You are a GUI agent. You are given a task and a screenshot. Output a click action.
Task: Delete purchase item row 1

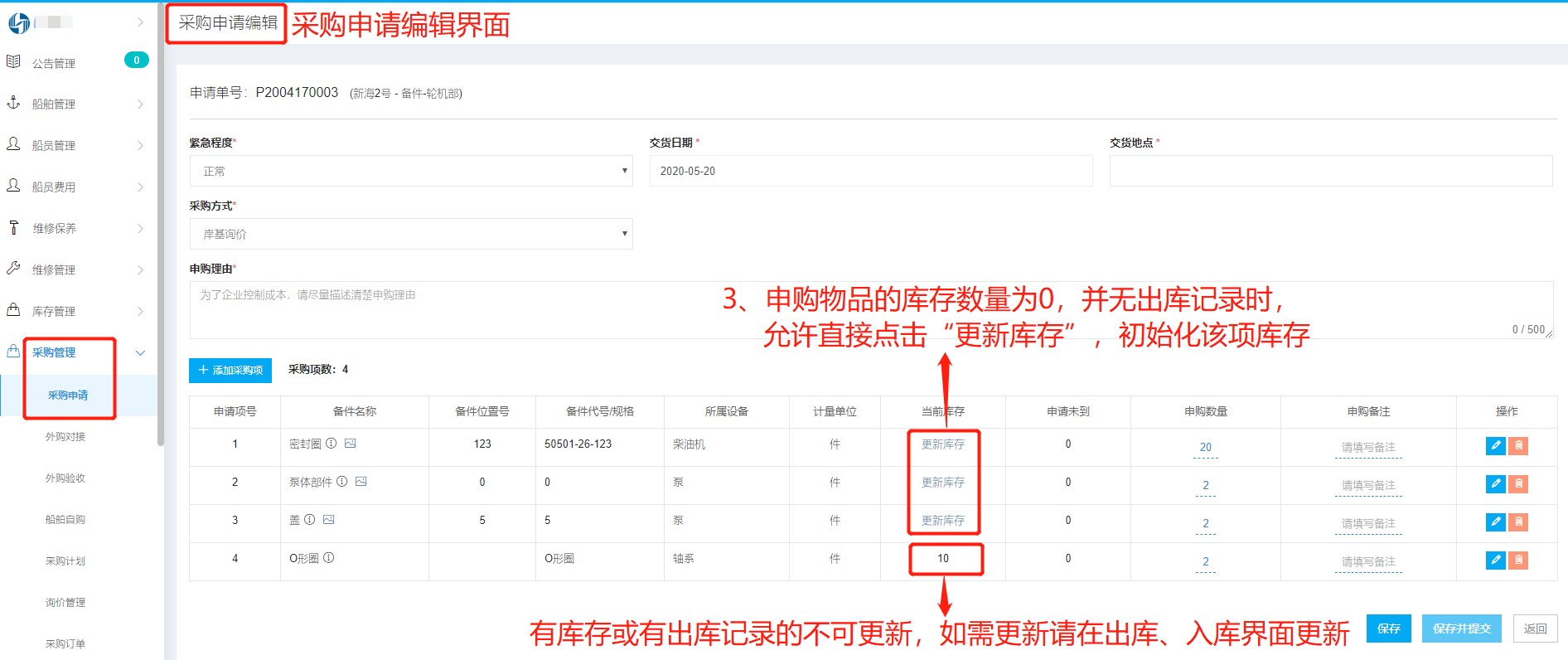tap(1518, 446)
